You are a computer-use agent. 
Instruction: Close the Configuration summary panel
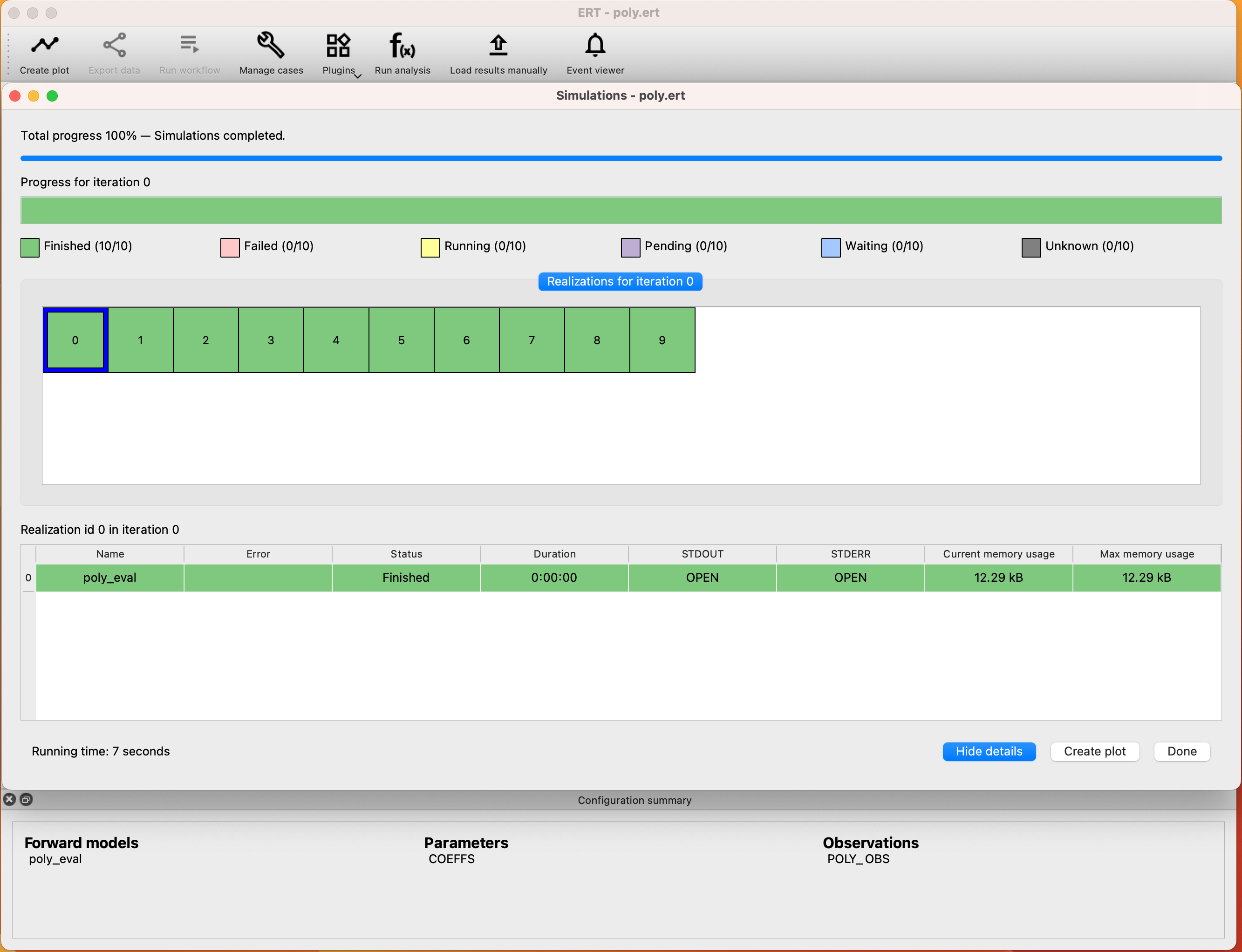pyautogui.click(x=9, y=800)
